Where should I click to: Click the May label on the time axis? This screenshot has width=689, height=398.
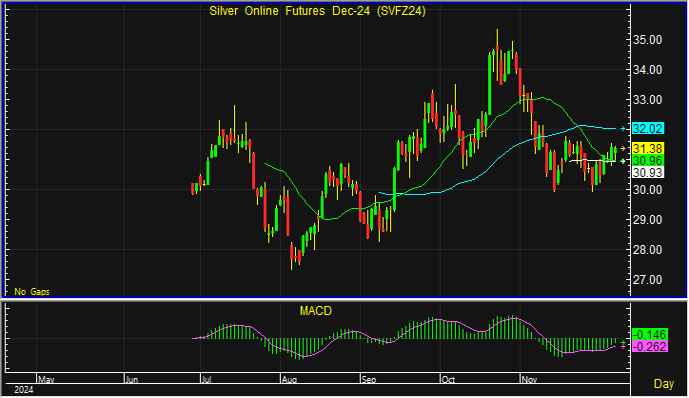click(46, 379)
